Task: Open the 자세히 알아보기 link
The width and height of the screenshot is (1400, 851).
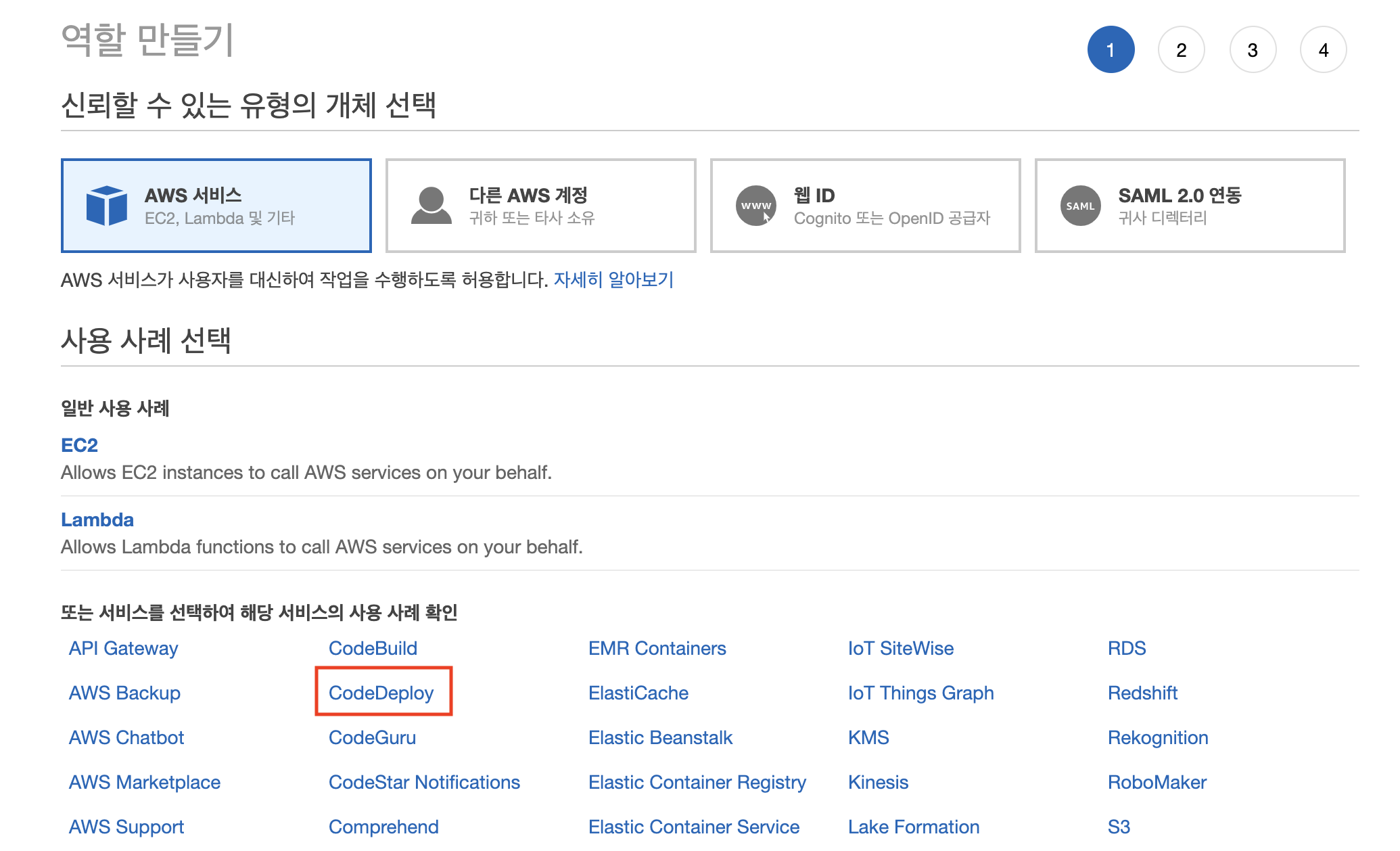Action: coord(613,279)
